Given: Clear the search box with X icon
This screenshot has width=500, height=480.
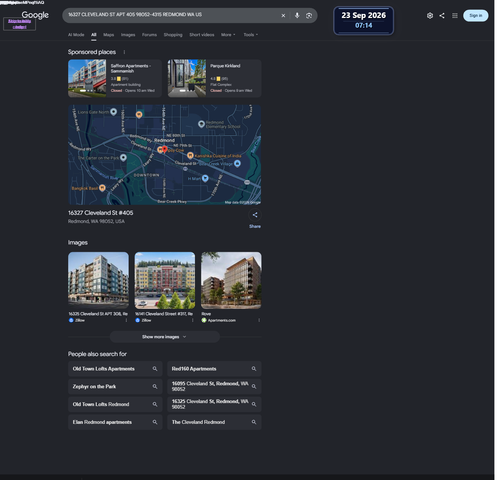Looking at the screenshot, I should point(283,16).
